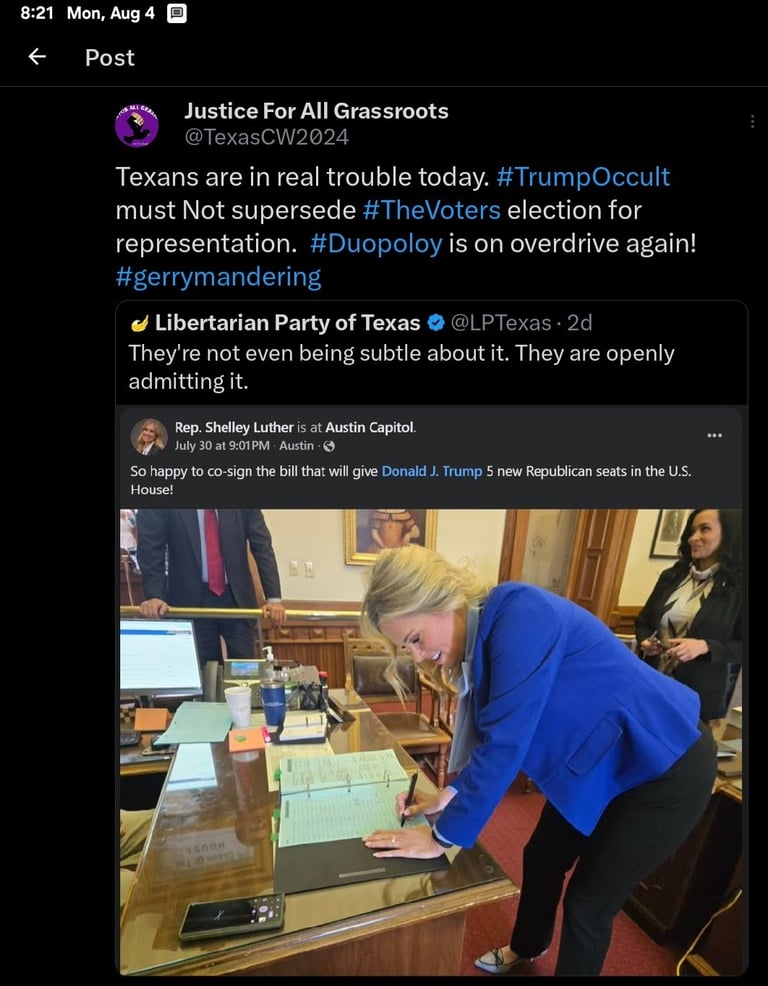Open Libertarian Party of Texas quoted name
The image size is (768, 986).
click(x=287, y=323)
